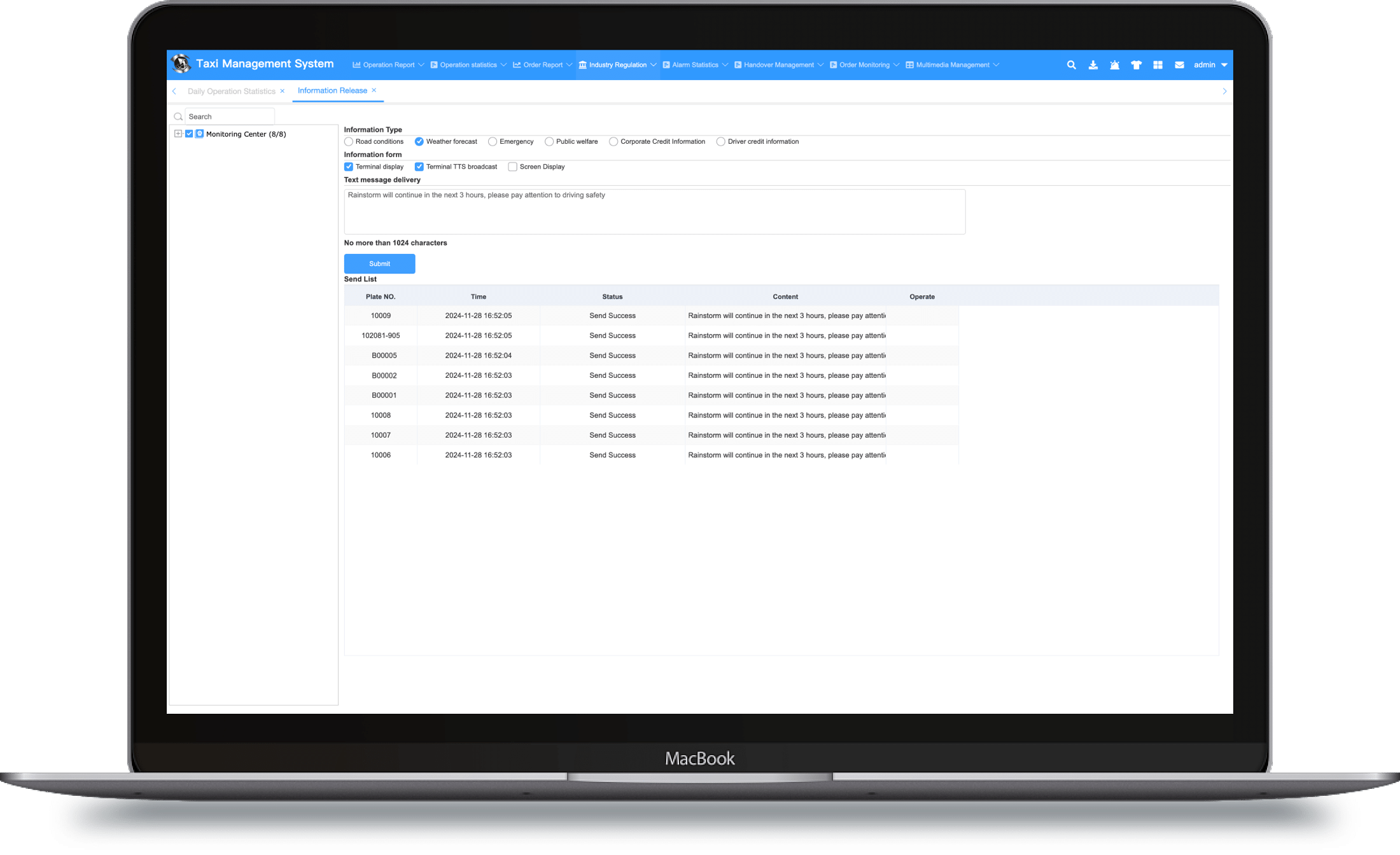This screenshot has height=855, width=1400.
Task: Open the admin user dropdown
Action: click(1210, 65)
